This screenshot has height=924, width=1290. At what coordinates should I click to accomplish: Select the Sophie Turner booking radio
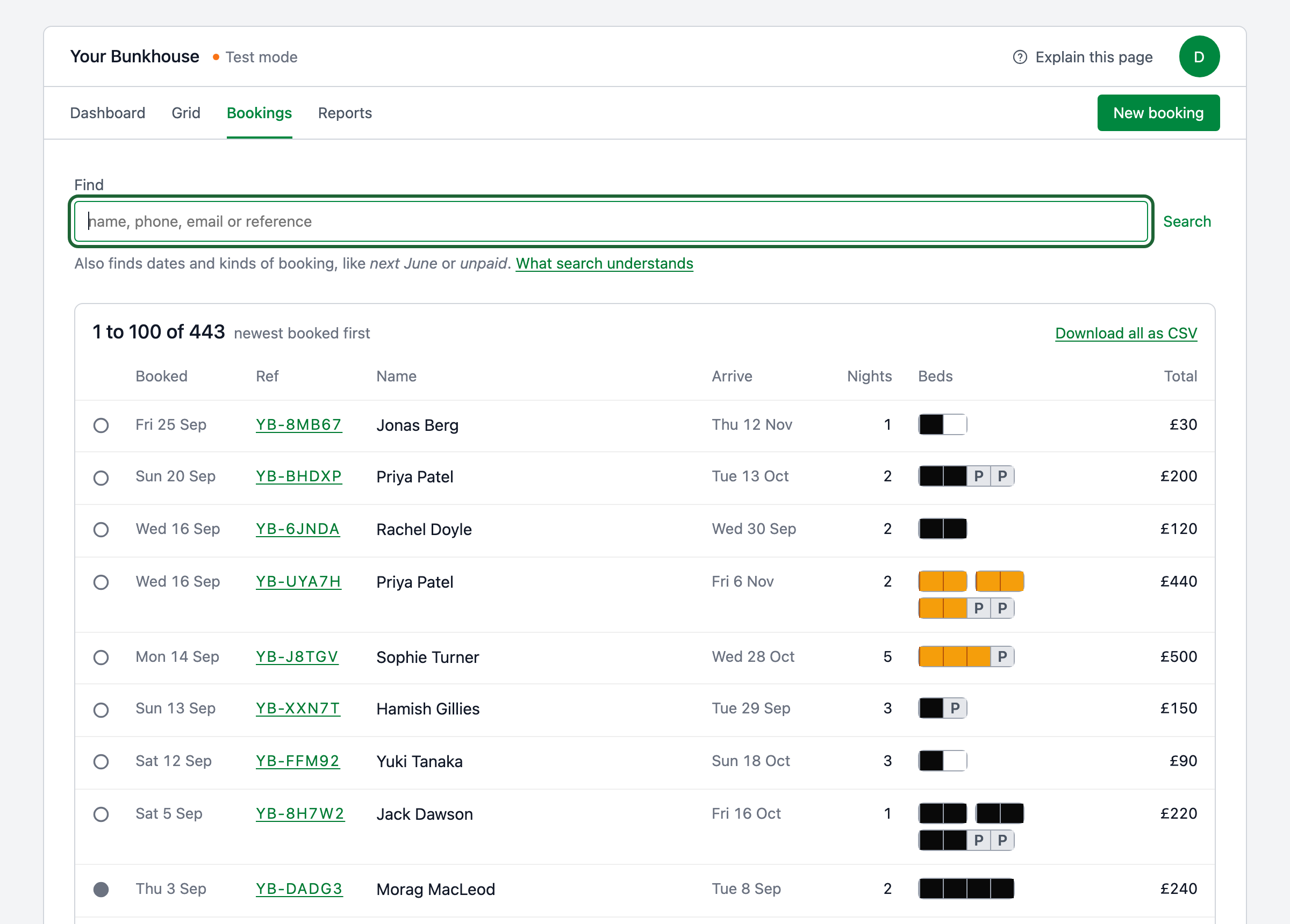click(x=101, y=658)
